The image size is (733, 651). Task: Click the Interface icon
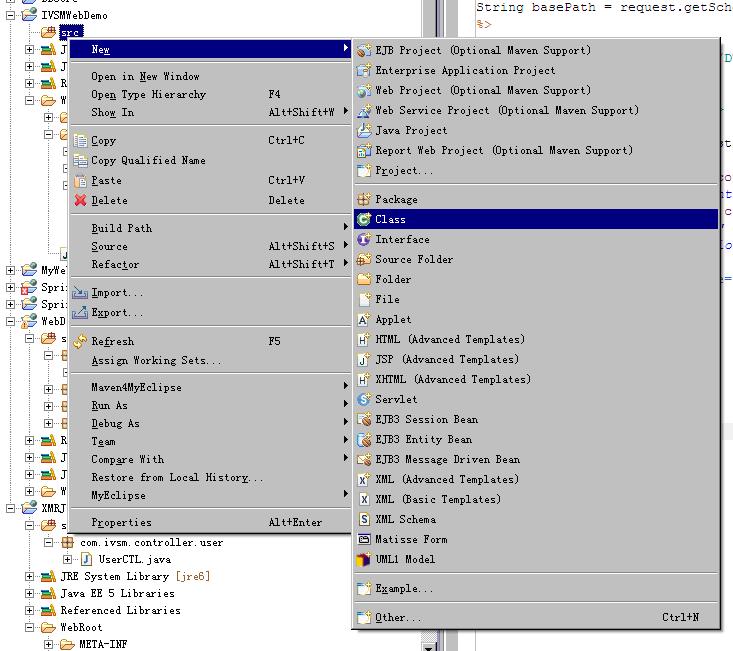[364, 239]
